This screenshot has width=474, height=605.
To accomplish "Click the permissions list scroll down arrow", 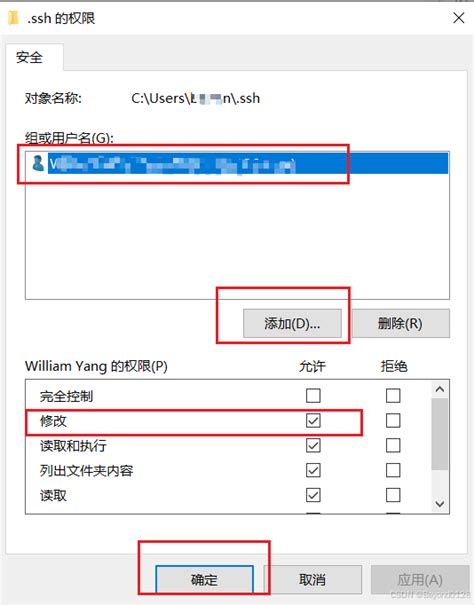I will click(440, 504).
